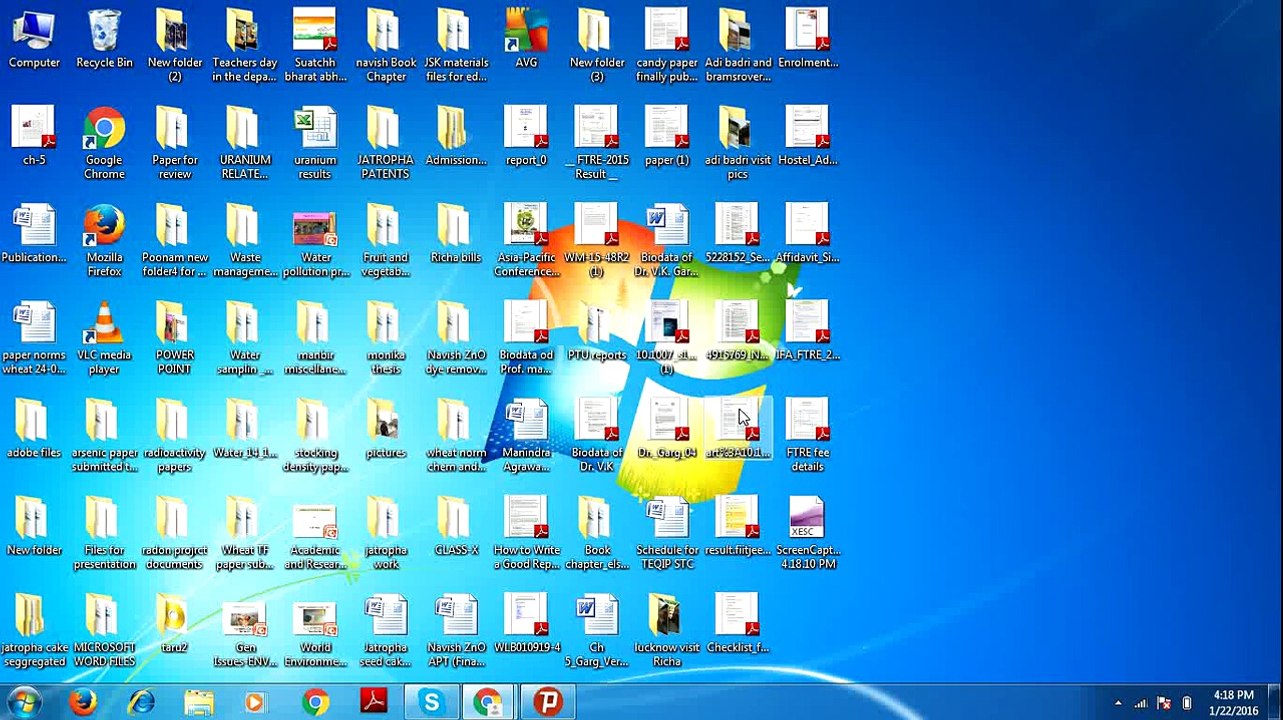
Task: Open the taskbar clock showing 4:18 PM
Action: click(1233, 702)
